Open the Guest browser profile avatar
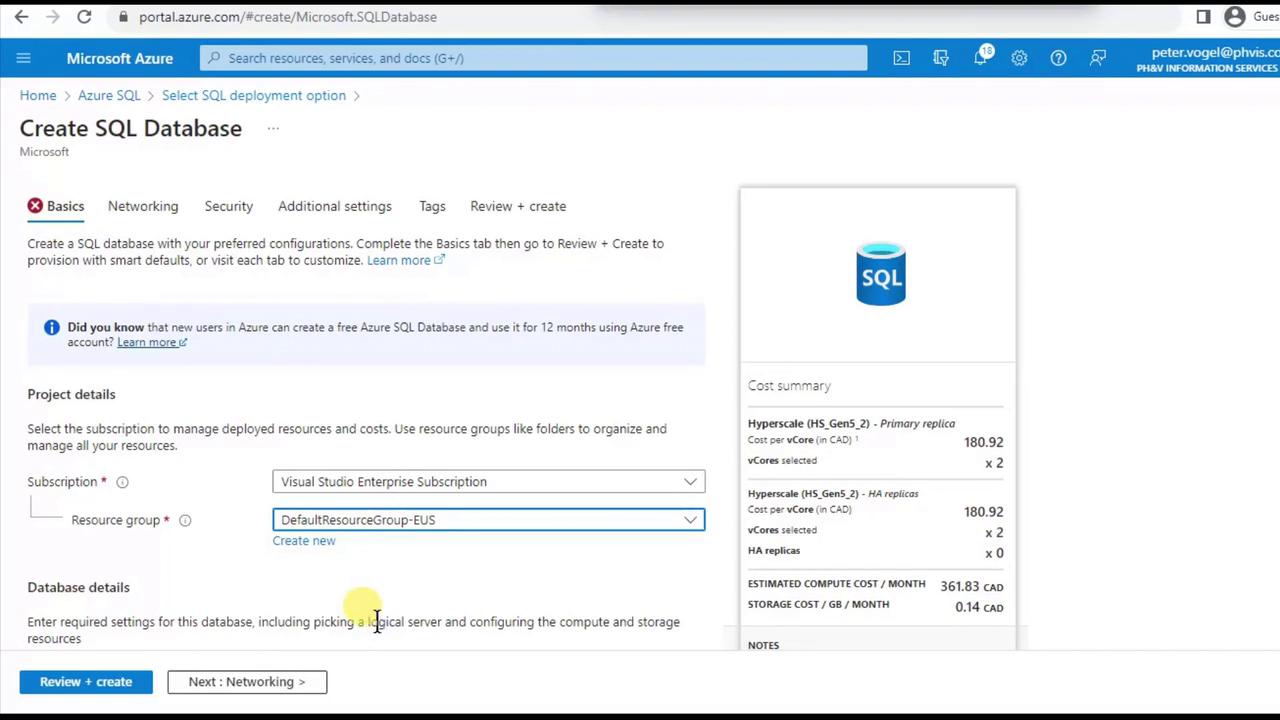This screenshot has width=1280, height=720. tap(1235, 17)
